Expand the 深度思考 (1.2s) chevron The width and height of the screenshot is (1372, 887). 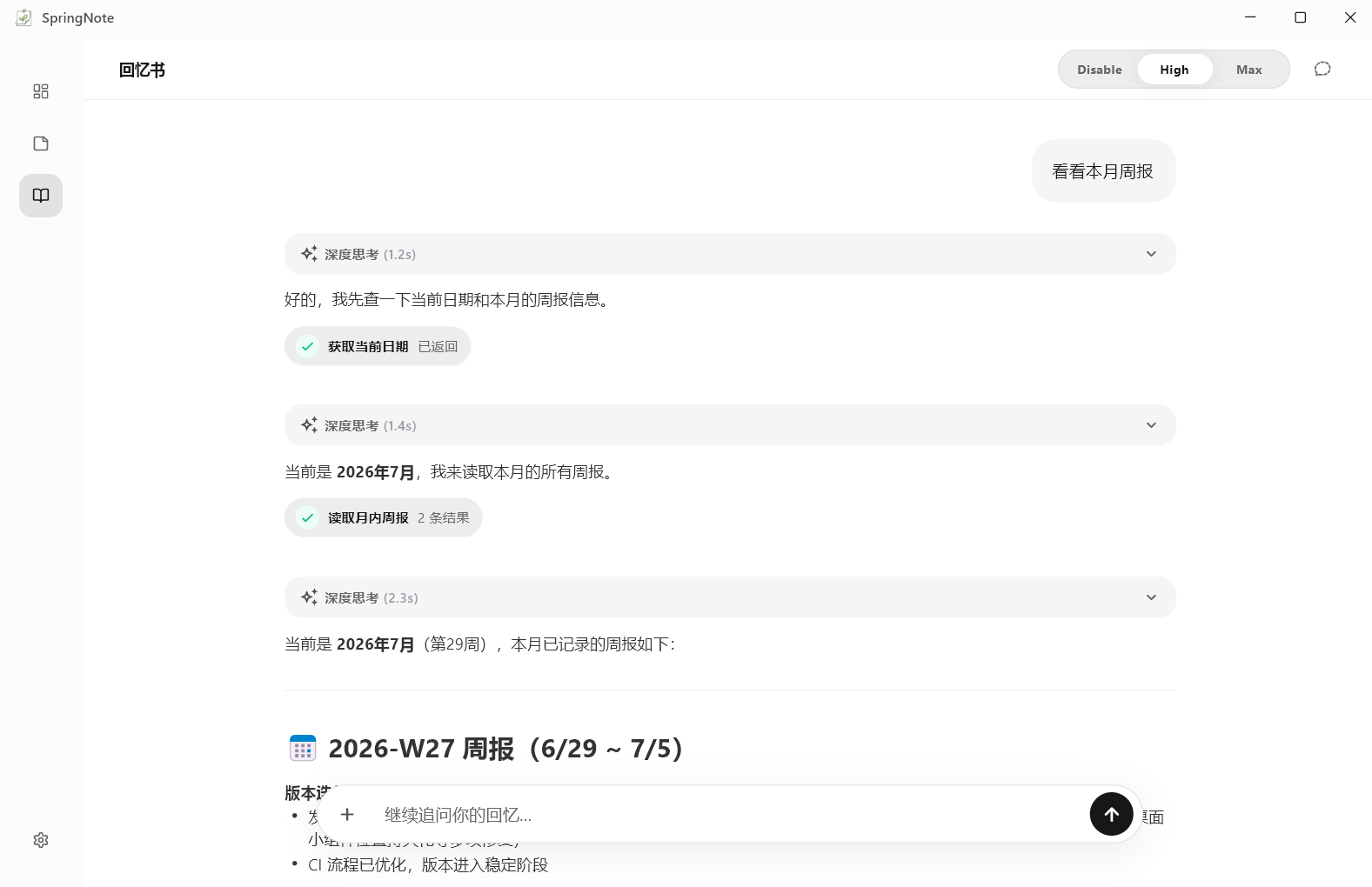tap(1151, 254)
